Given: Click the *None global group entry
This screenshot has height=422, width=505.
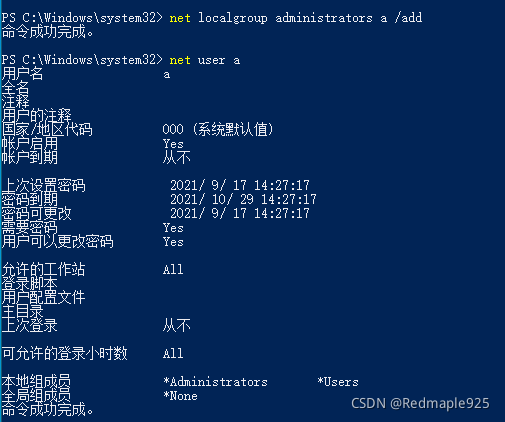Looking at the screenshot, I should [180, 396].
